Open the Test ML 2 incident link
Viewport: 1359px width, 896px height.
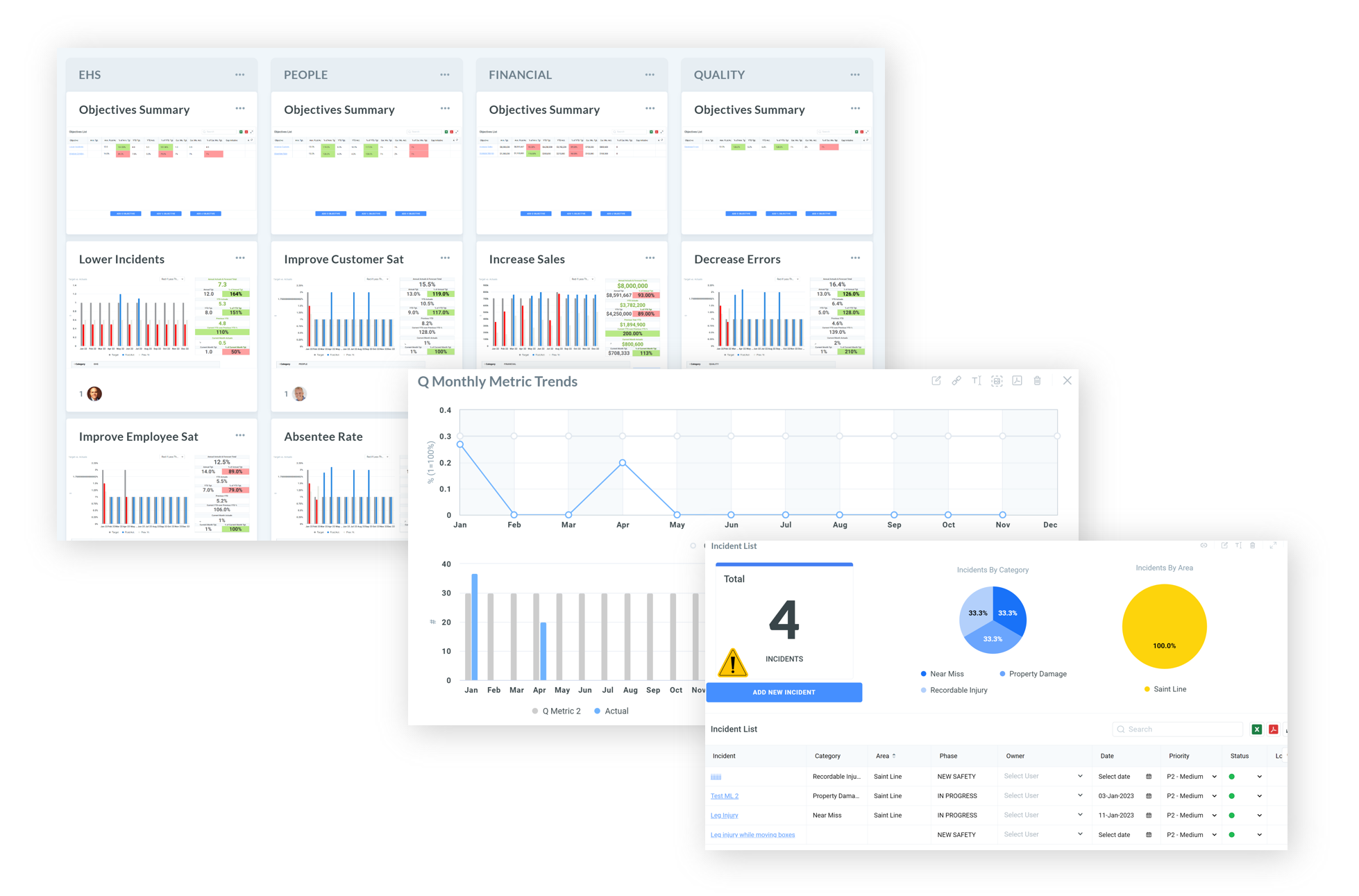click(x=725, y=796)
